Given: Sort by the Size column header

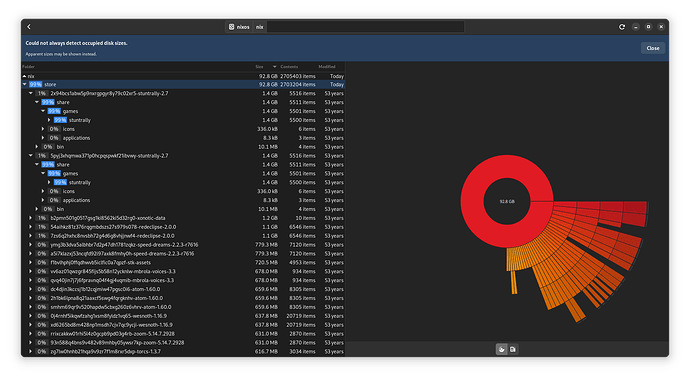Looking at the screenshot, I should [260, 67].
